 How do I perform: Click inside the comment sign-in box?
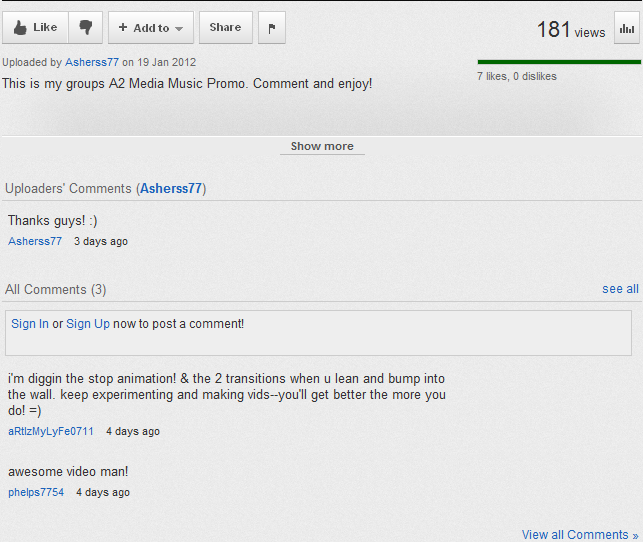pyautogui.click(x=318, y=333)
